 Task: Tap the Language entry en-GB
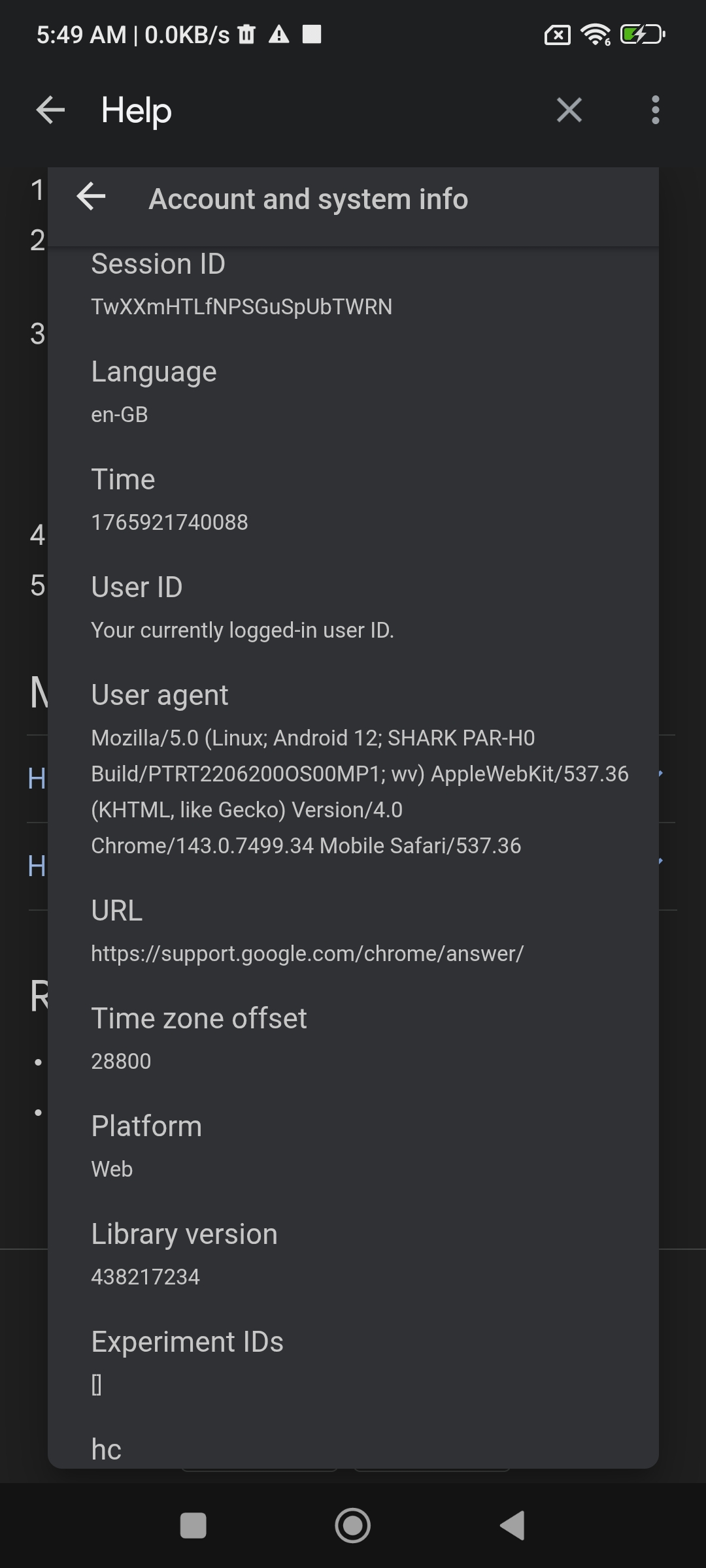tap(120, 414)
